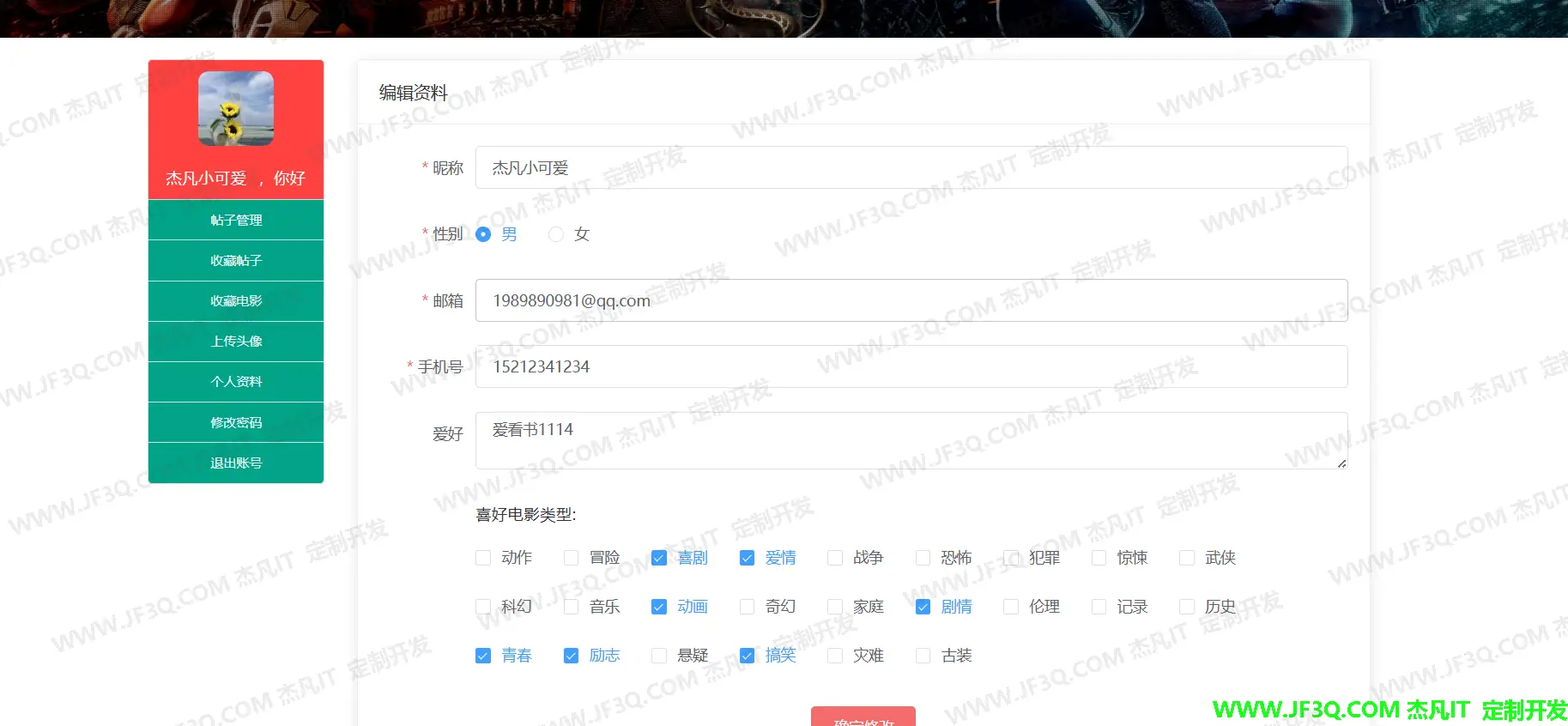Go to 收藏帖子 menu item
This screenshot has width=1568, height=726.
(x=236, y=261)
